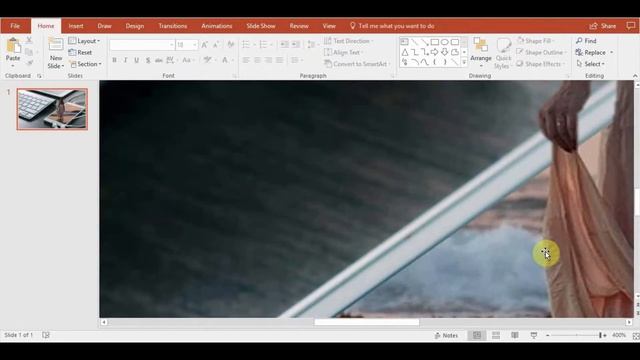Click the Share button
This screenshot has height=360, width=640.
pyautogui.click(x=603, y=26)
